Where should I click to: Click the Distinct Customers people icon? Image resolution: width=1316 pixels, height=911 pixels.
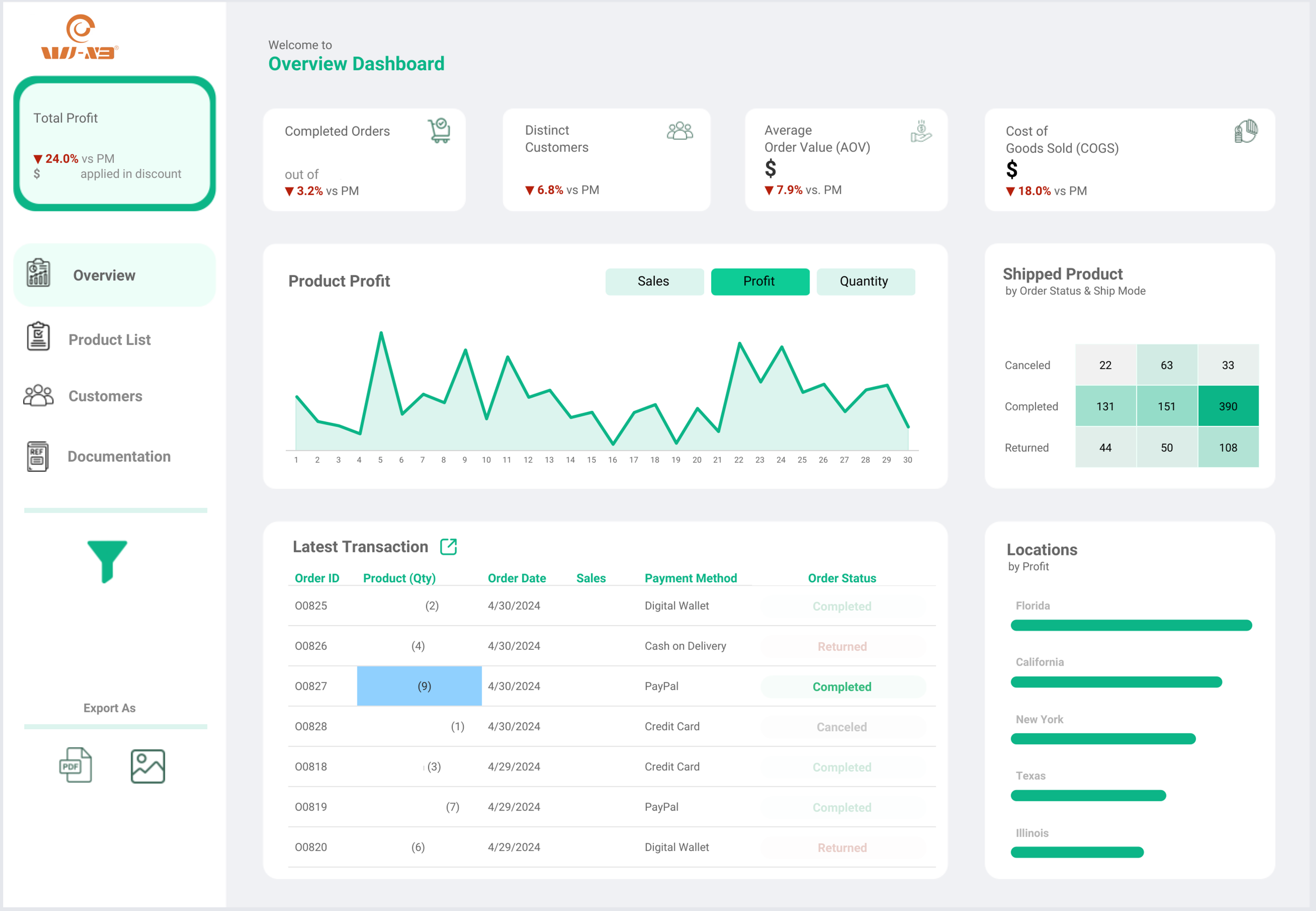(680, 131)
